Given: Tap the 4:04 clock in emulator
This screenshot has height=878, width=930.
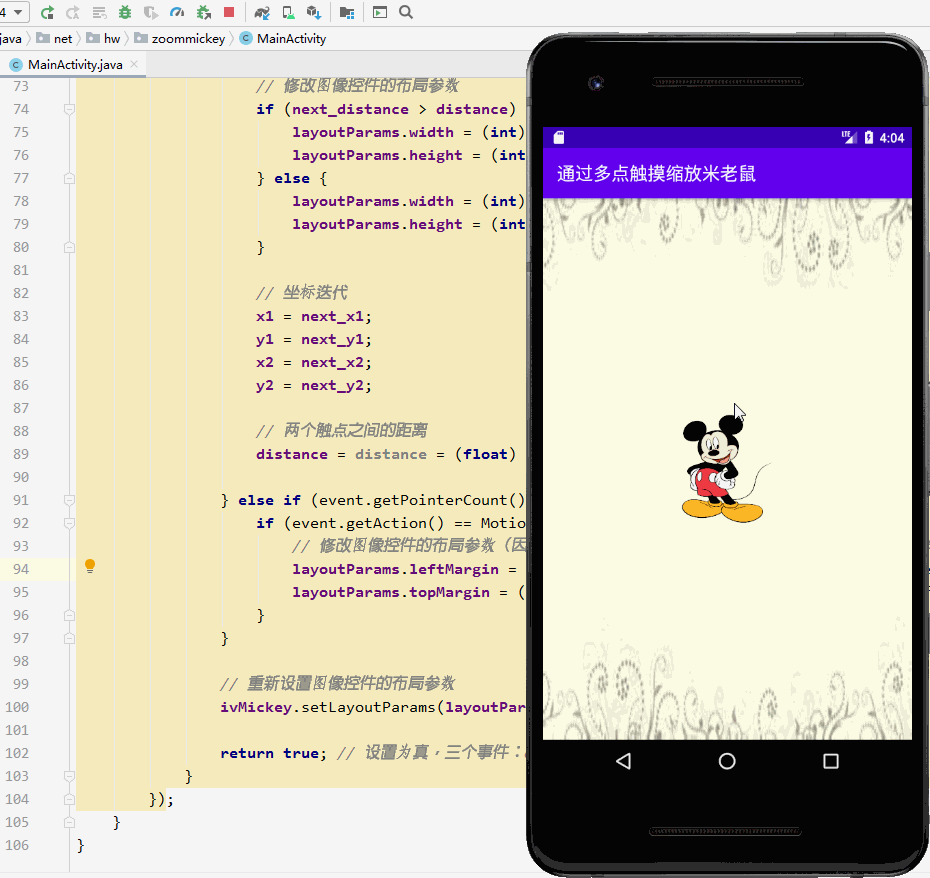Looking at the screenshot, I should pos(891,138).
